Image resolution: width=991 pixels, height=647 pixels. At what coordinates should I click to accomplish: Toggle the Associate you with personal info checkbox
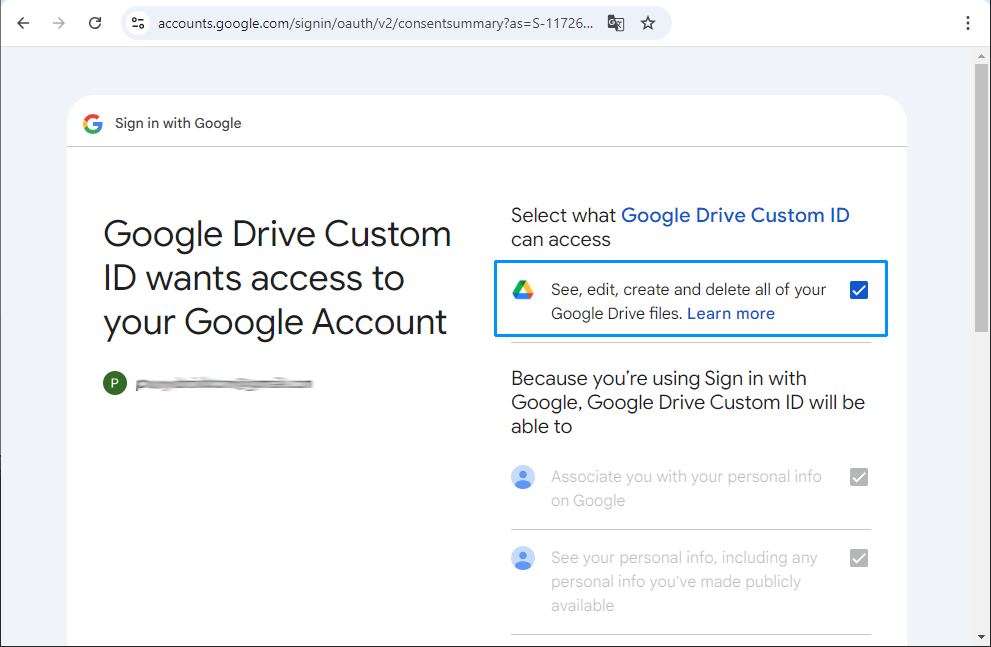[858, 477]
